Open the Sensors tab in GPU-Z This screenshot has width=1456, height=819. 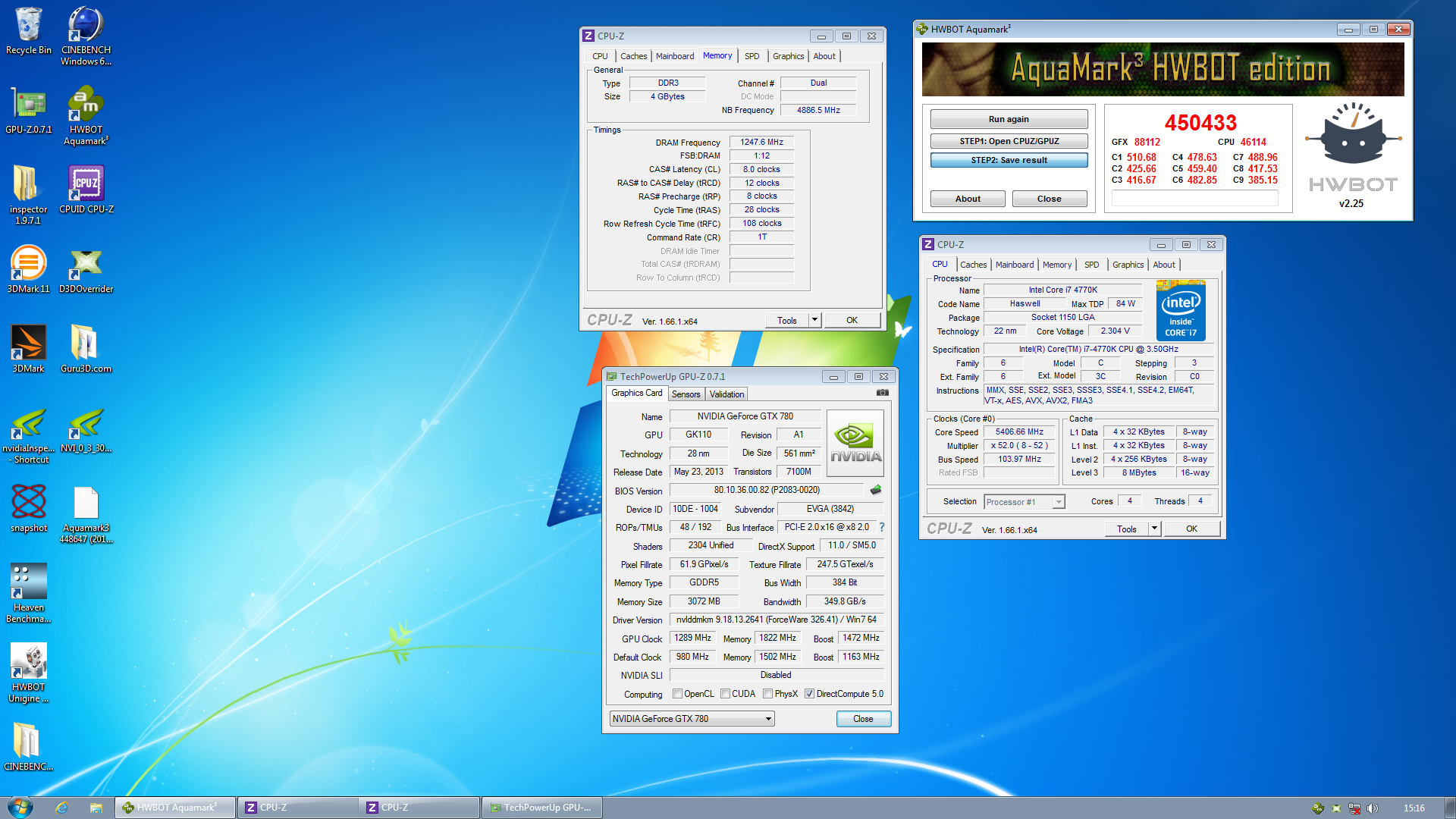(x=686, y=394)
